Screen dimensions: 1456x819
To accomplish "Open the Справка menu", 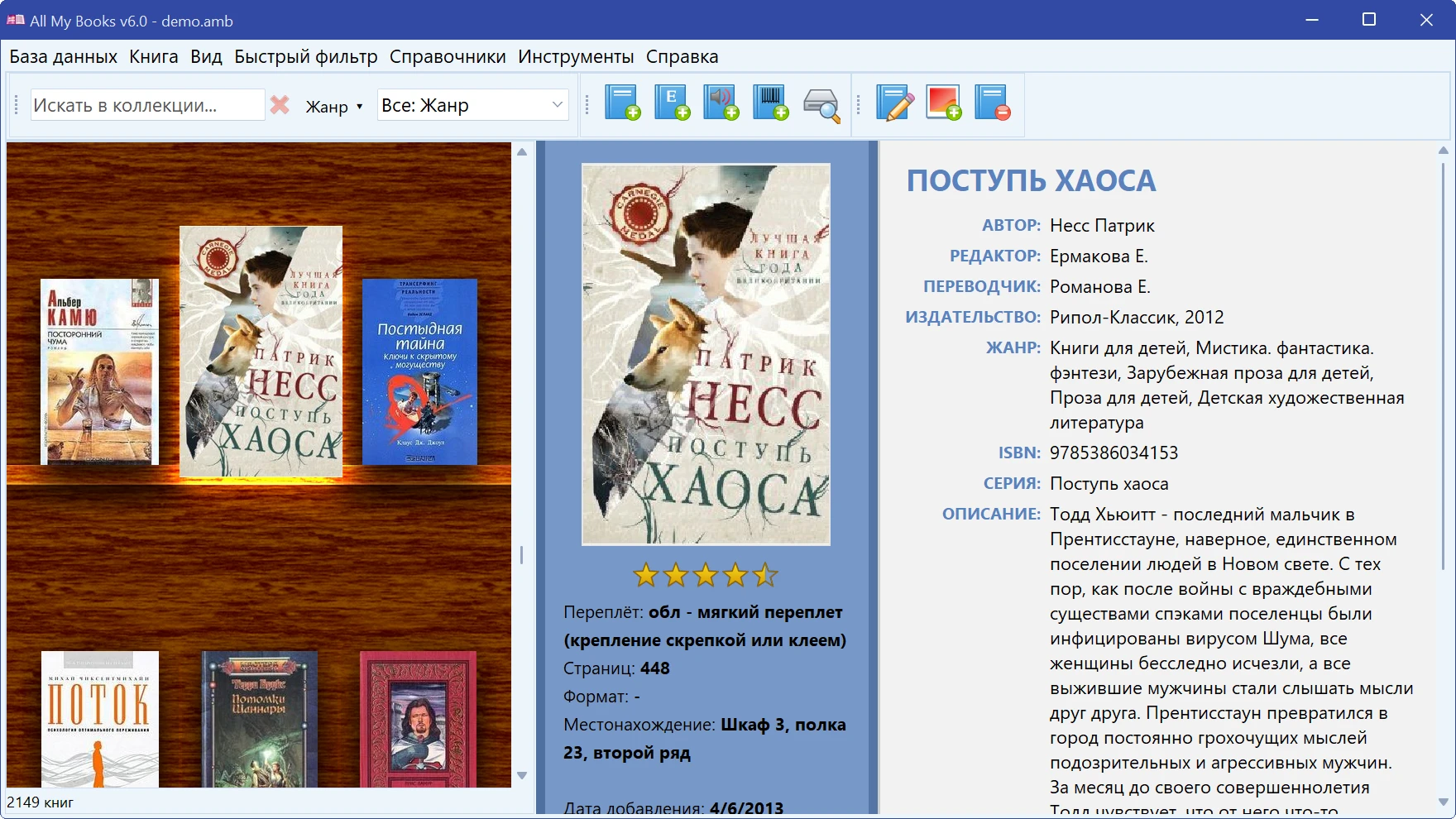I will (x=682, y=57).
